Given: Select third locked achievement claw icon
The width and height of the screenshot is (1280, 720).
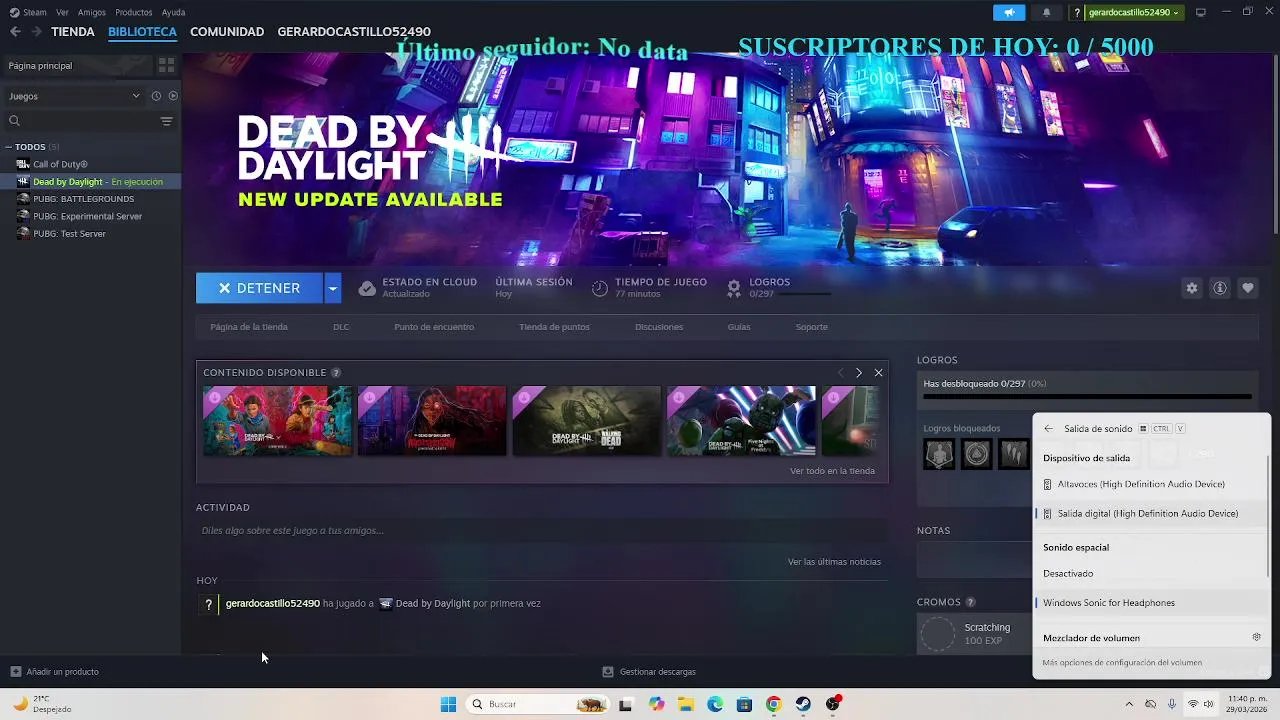Looking at the screenshot, I should click(x=1013, y=454).
